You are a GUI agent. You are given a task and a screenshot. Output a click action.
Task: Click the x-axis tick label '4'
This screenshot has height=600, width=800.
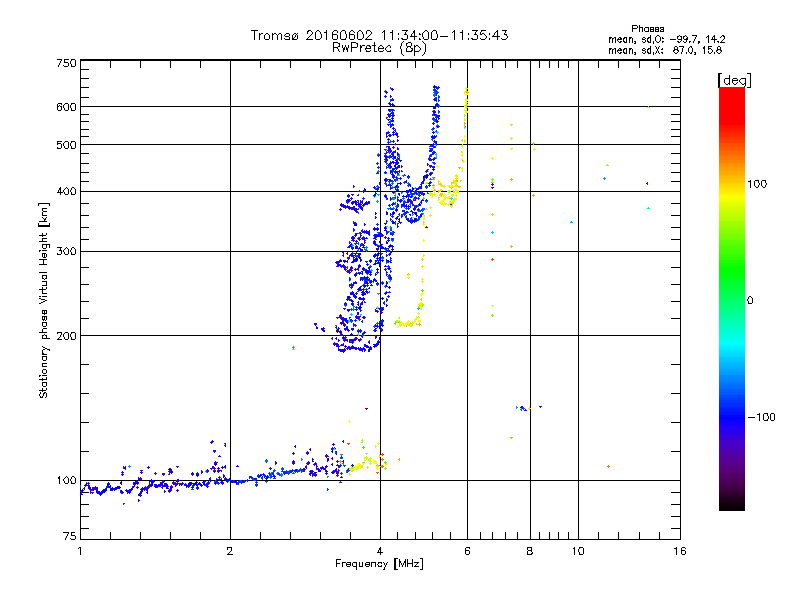380,551
